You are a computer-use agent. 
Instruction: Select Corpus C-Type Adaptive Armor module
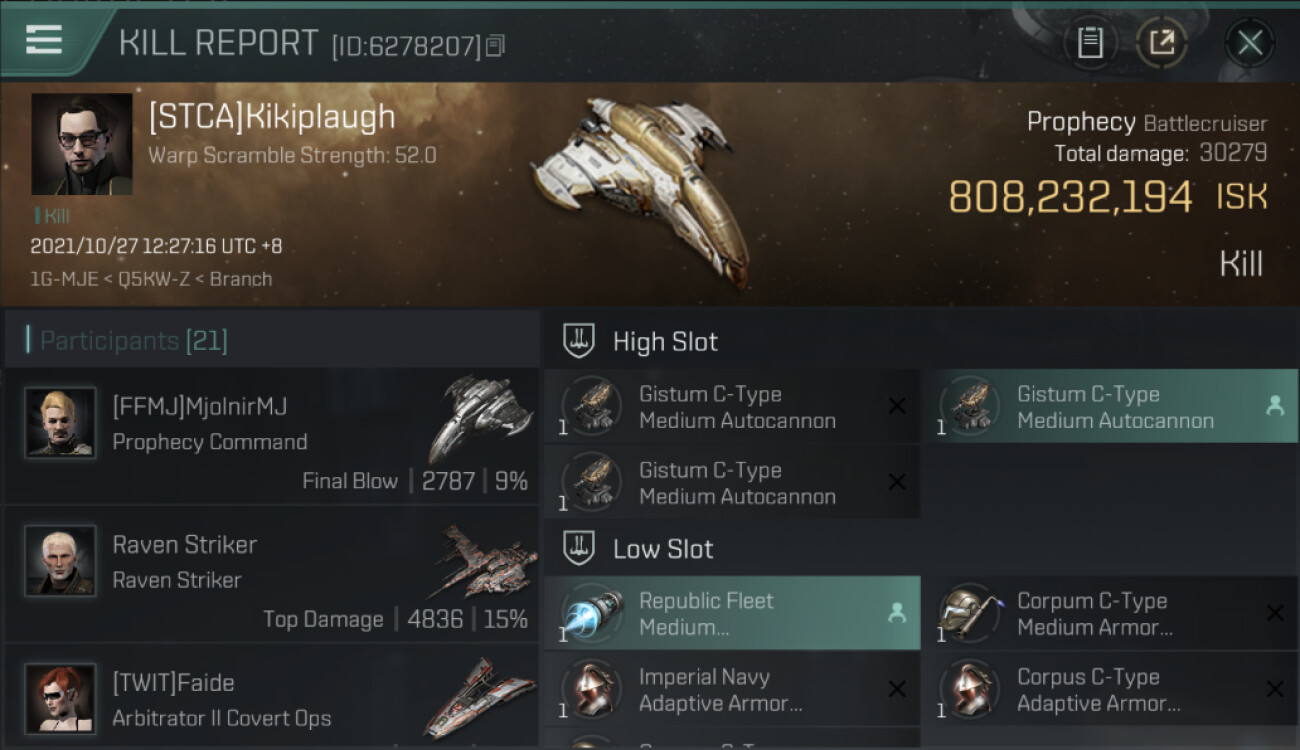1110,689
